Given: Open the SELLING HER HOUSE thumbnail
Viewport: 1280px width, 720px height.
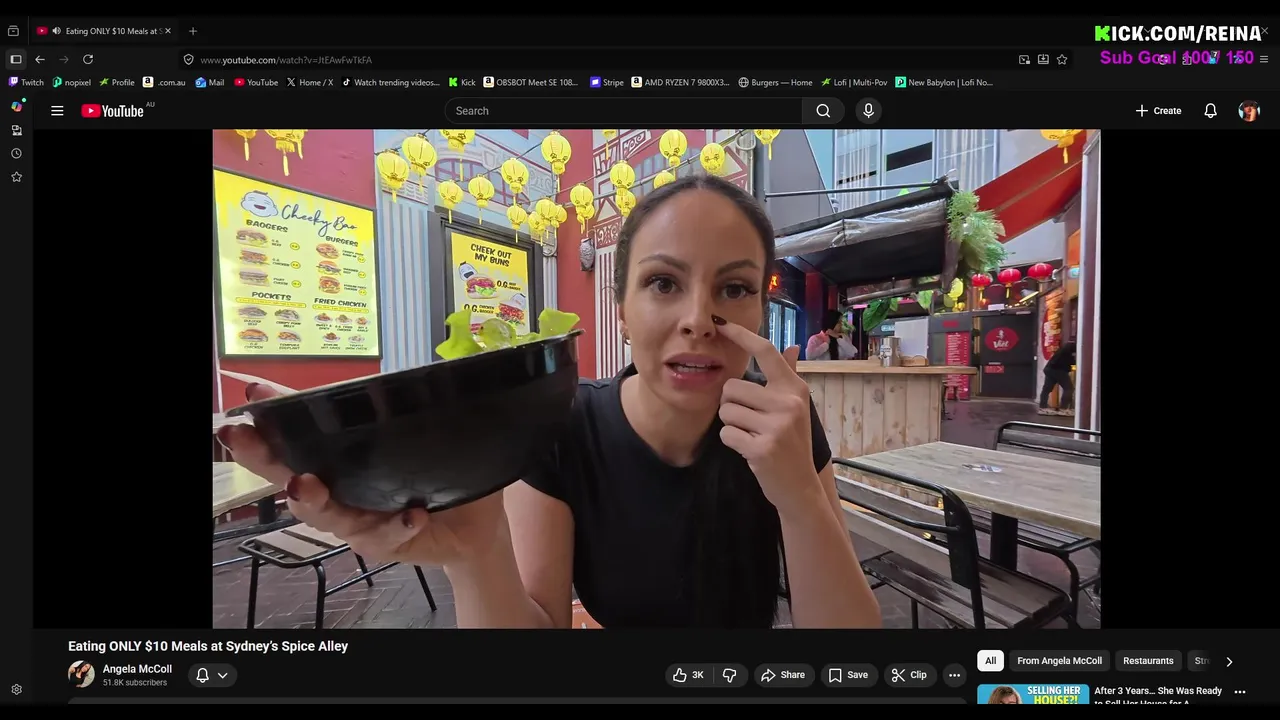Looking at the screenshot, I should pyautogui.click(x=1033, y=696).
